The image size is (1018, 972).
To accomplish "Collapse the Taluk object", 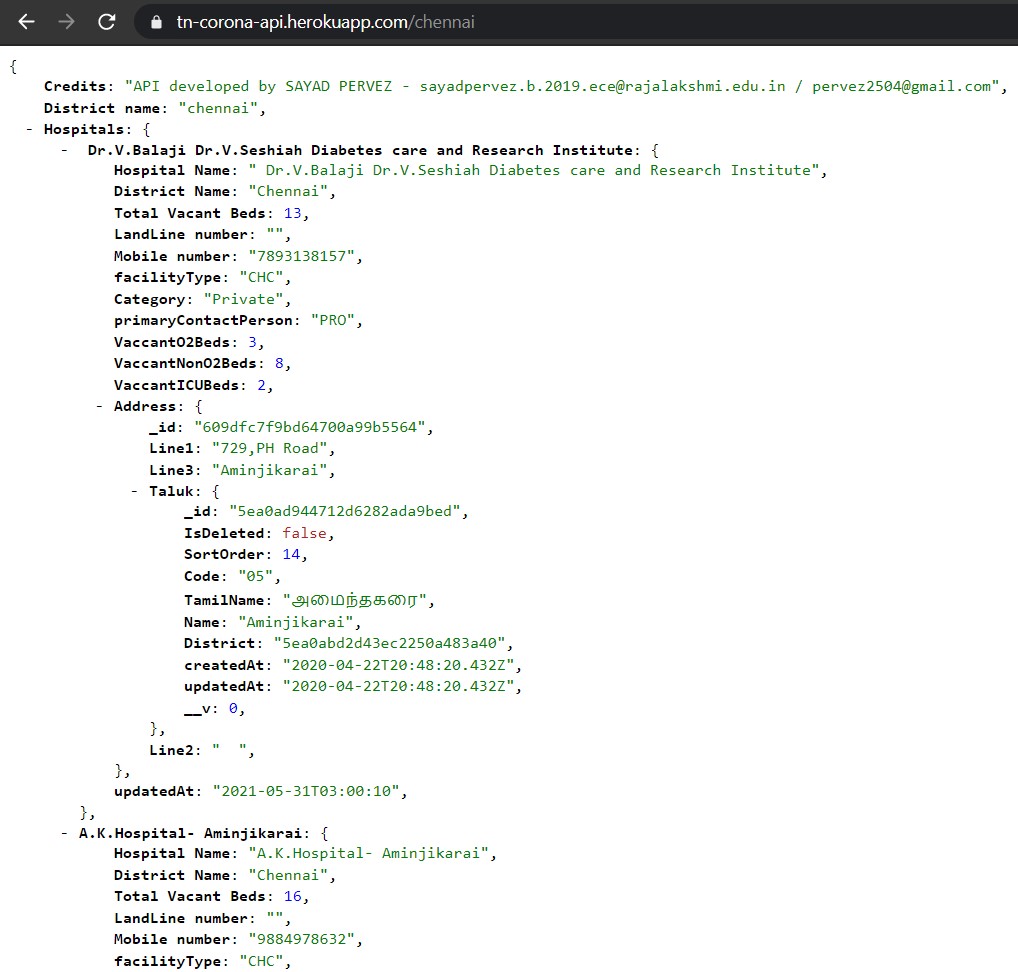I will pyautogui.click(x=136, y=491).
